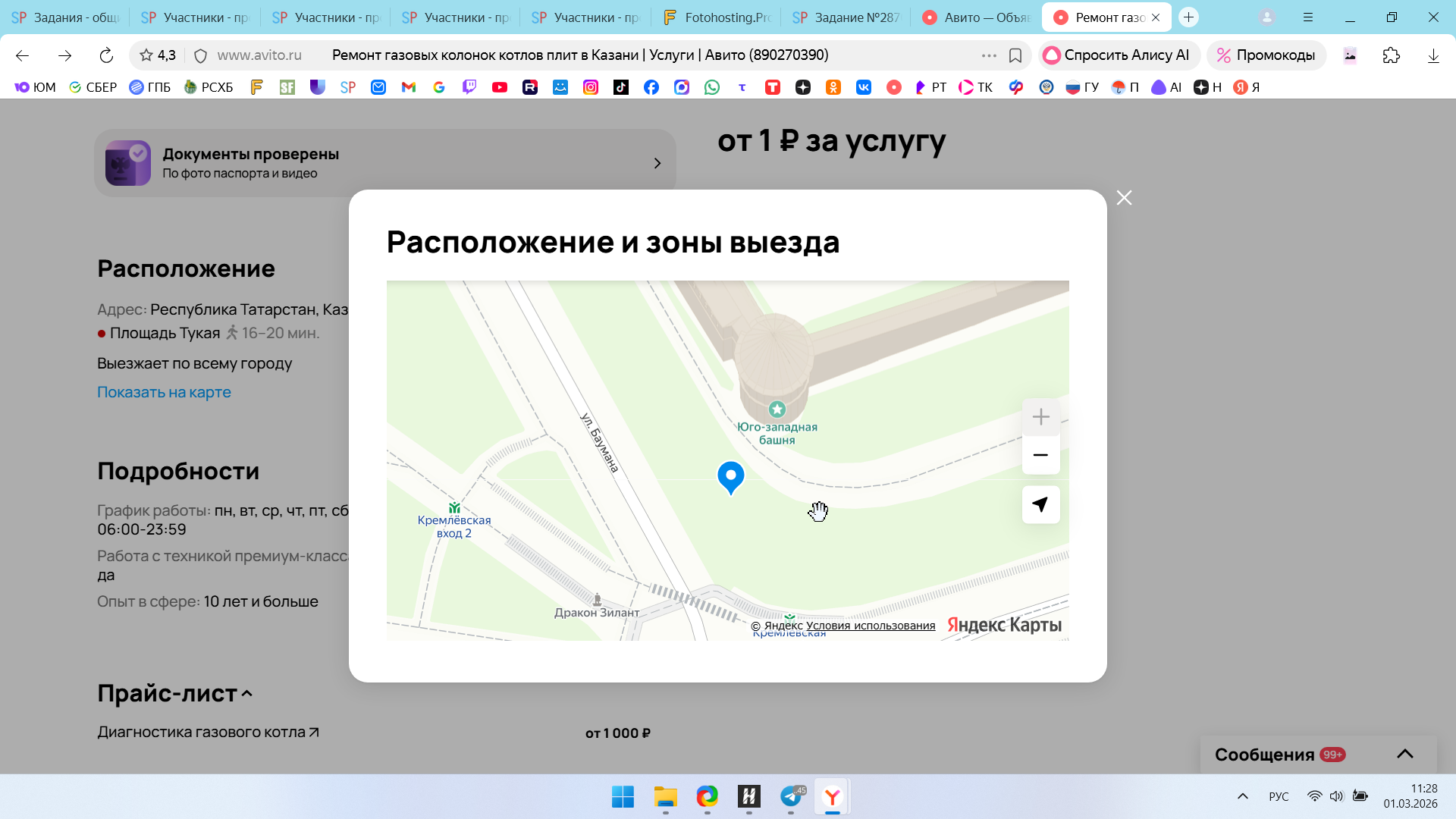Switch to Авито — Объявления tab

[977, 17]
